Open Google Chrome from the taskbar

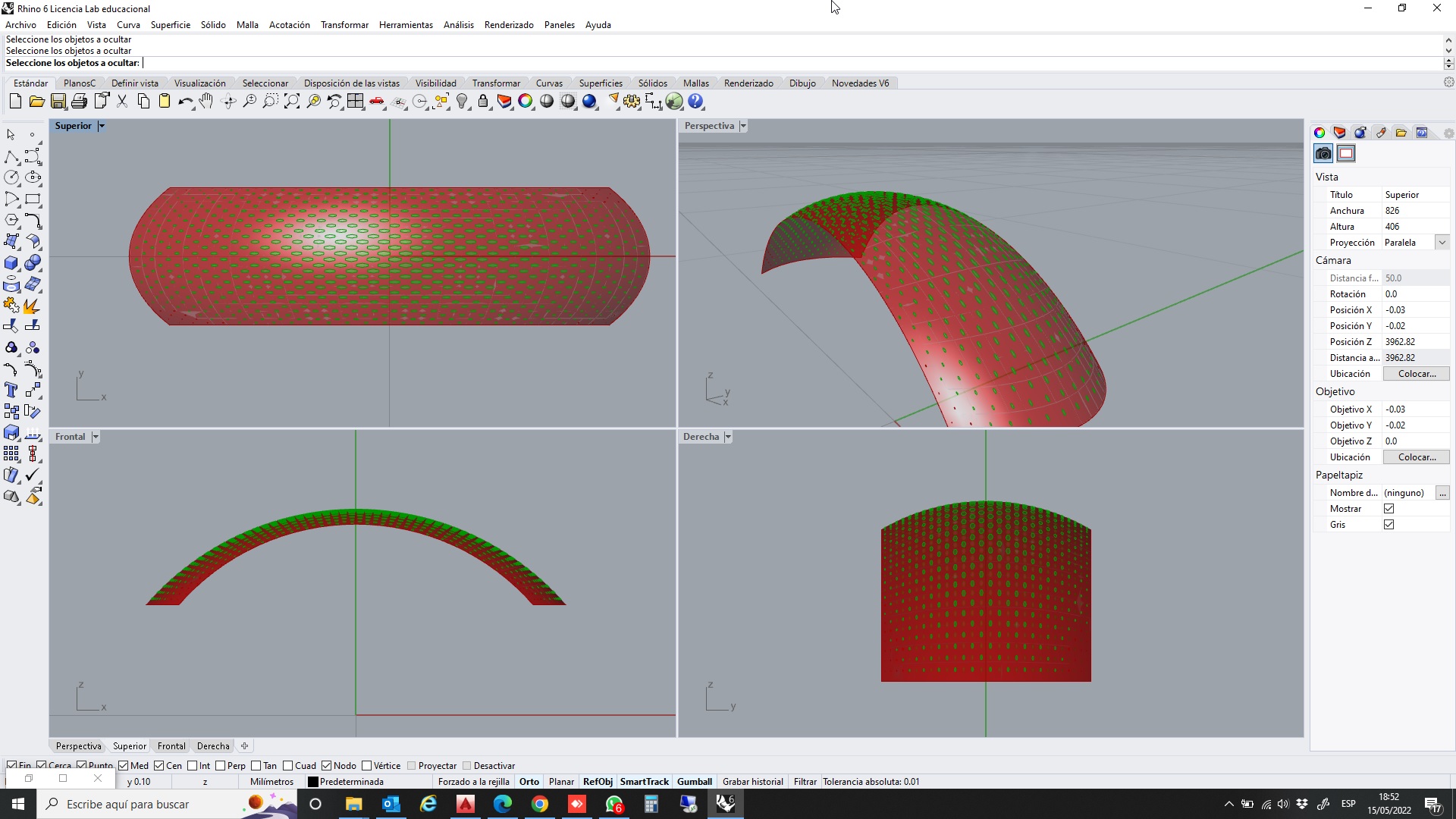point(540,804)
